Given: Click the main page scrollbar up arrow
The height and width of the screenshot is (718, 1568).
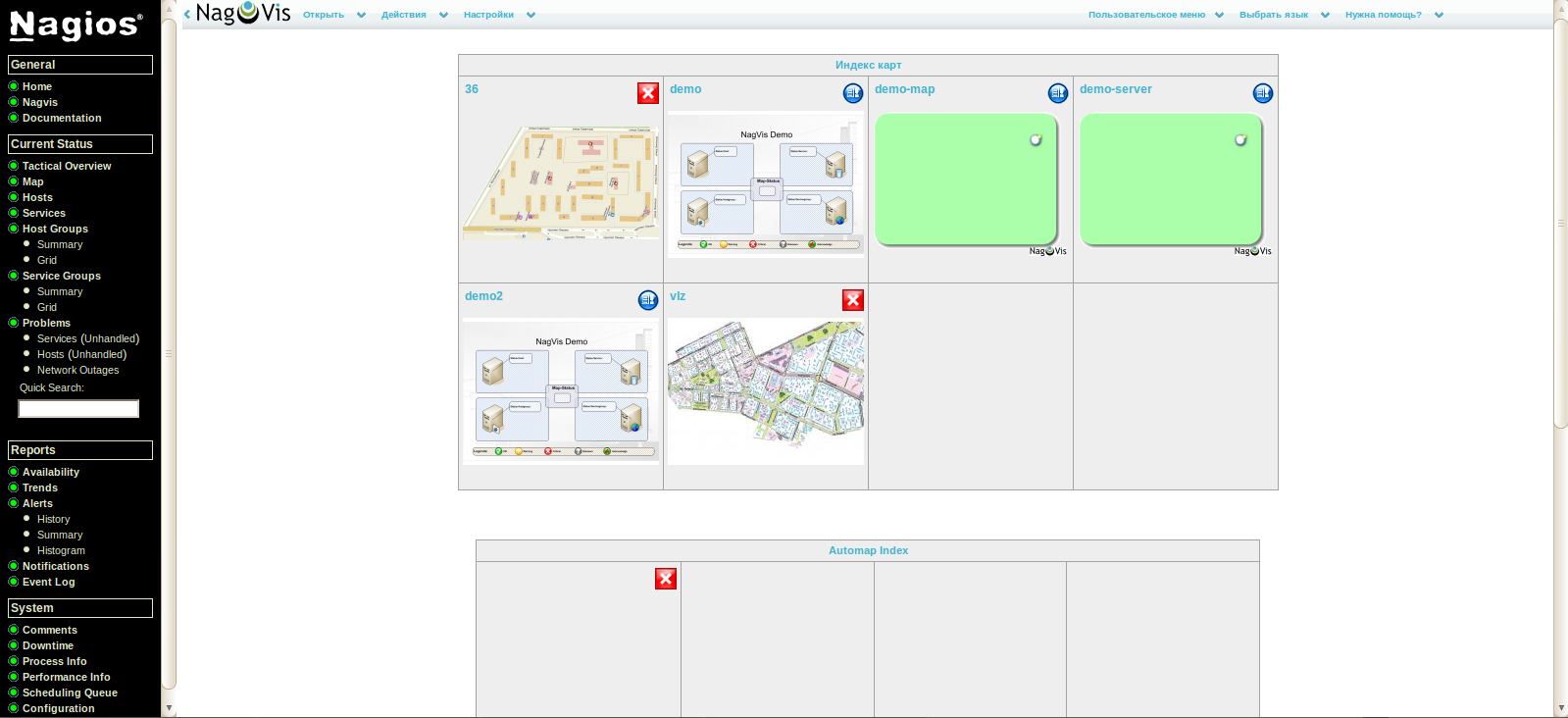Looking at the screenshot, I should point(1561,8).
